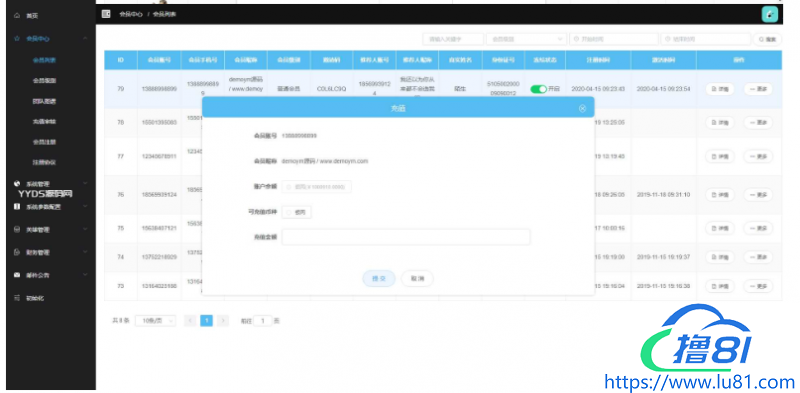Click the ID column header

[x=121, y=60]
